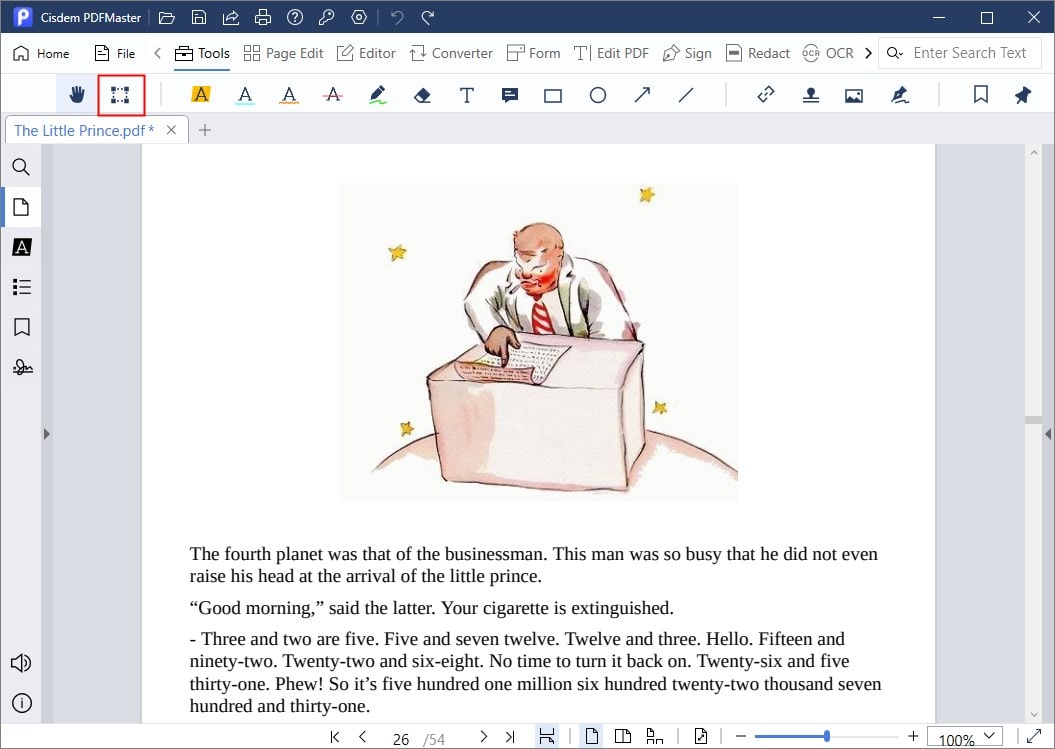This screenshot has width=1055, height=749.
Task: Expand the collapsed right side panel
Action: pyautogui.click(x=1048, y=434)
